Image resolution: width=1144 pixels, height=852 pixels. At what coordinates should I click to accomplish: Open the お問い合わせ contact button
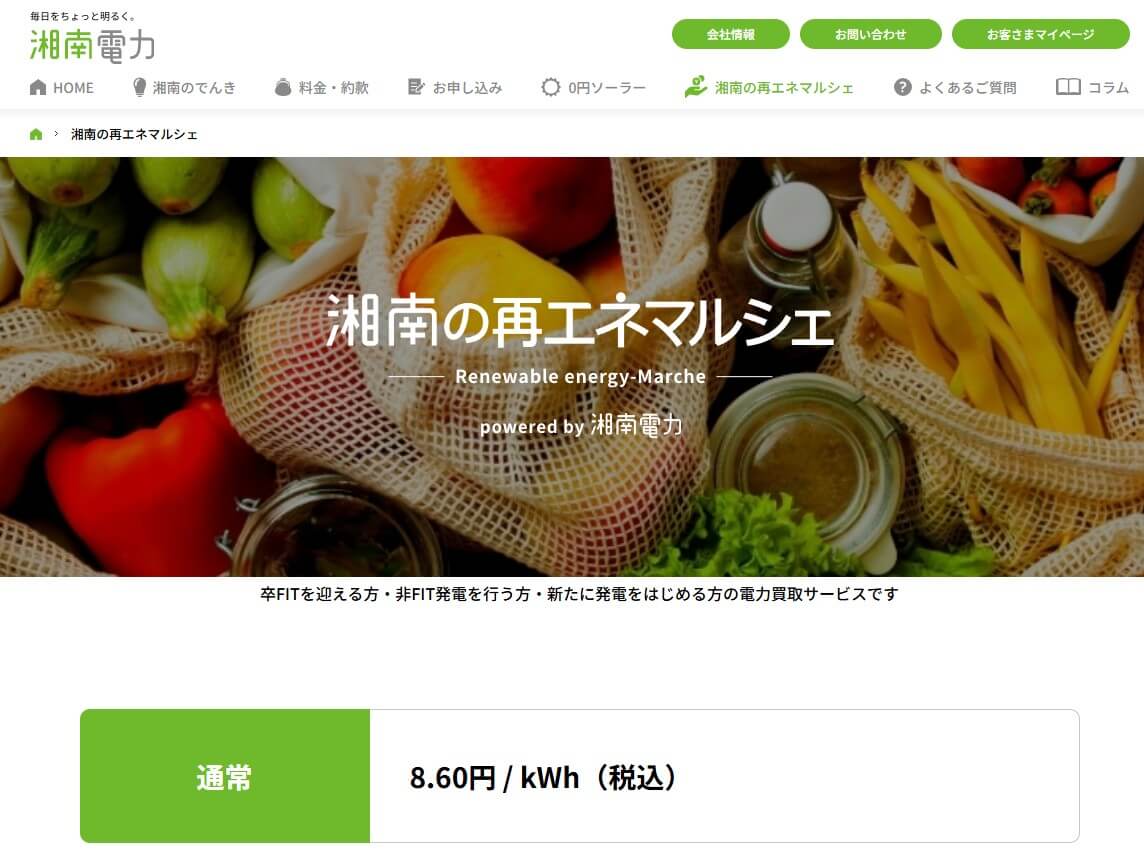(870, 34)
